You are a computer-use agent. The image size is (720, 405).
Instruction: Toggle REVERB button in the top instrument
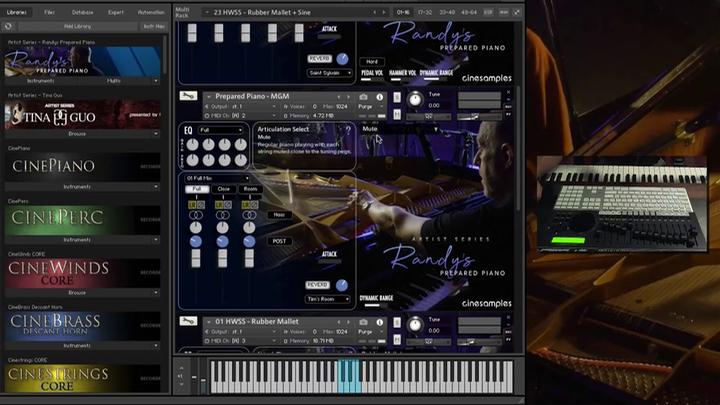319,59
